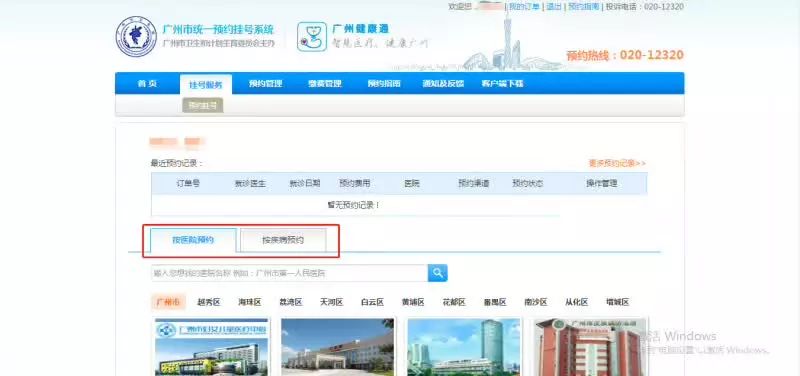
Task: Open the 客户端下载 navigation item
Action: [x=502, y=84]
